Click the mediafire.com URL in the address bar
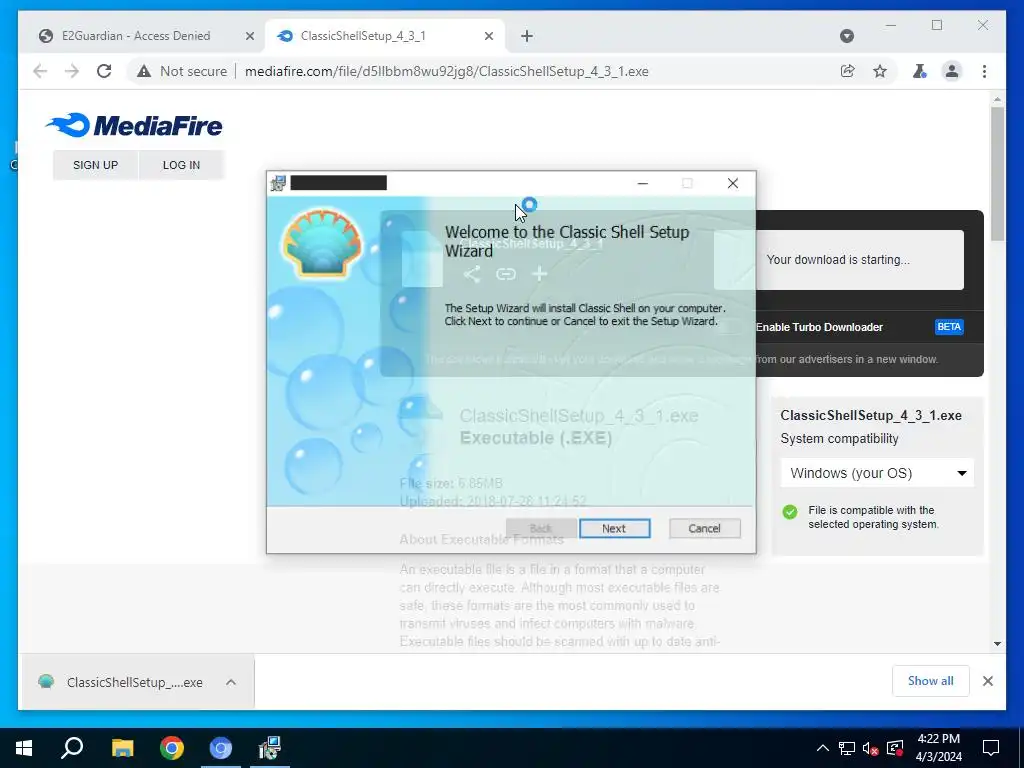The height and width of the screenshot is (768, 1024). point(447,71)
